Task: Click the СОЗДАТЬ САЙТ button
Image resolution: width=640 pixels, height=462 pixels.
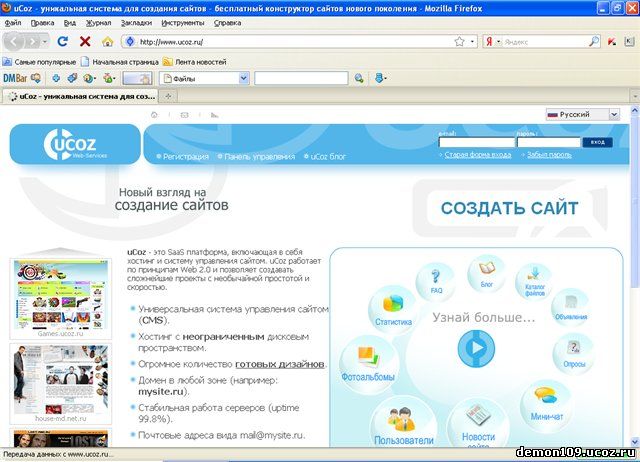Action: point(509,208)
